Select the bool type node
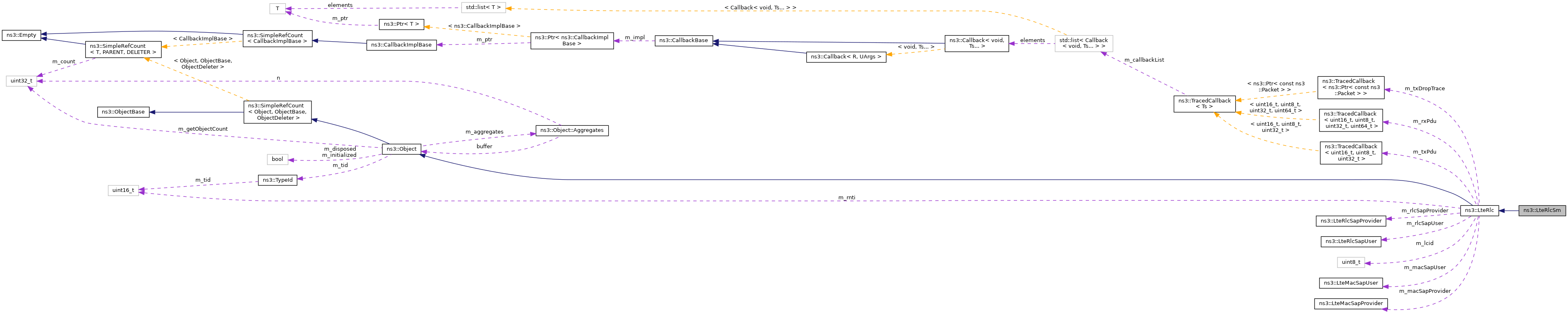This screenshot has height=312, width=1568. pos(278,159)
